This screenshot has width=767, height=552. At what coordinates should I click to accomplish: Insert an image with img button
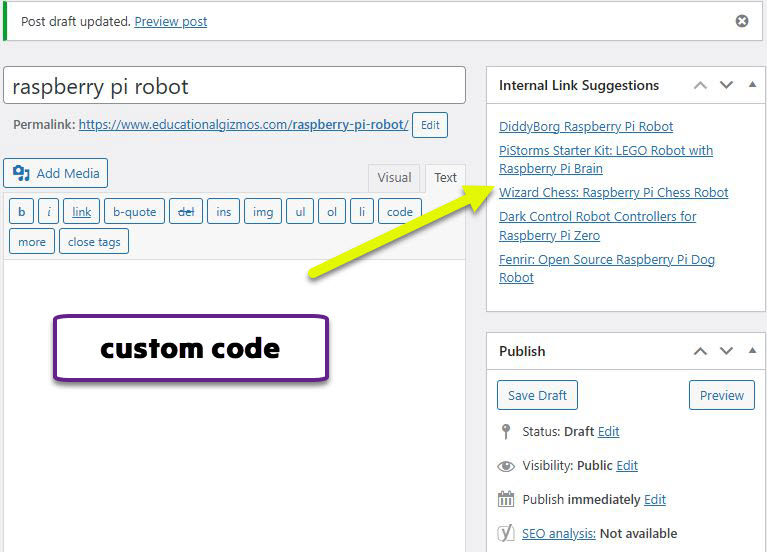[x=263, y=211]
